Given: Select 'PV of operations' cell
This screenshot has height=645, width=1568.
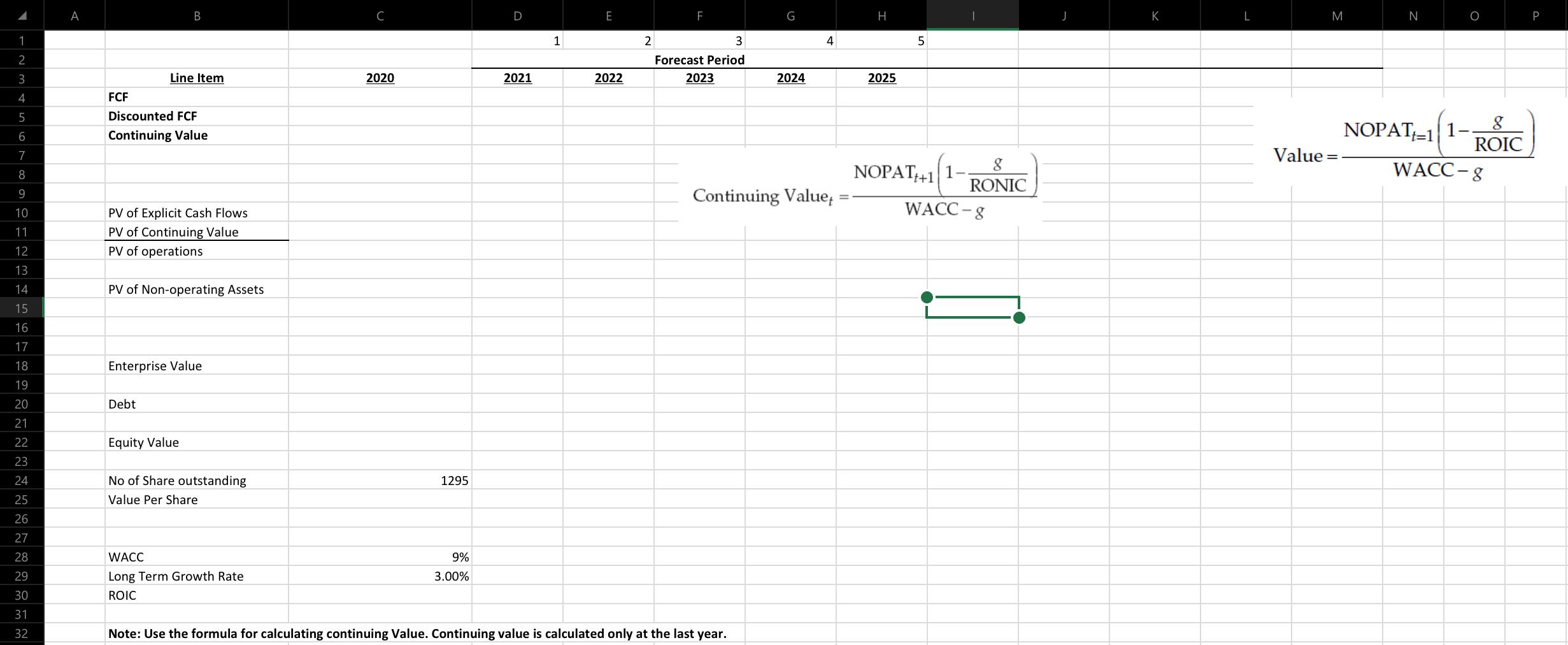Looking at the screenshot, I should [x=197, y=250].
